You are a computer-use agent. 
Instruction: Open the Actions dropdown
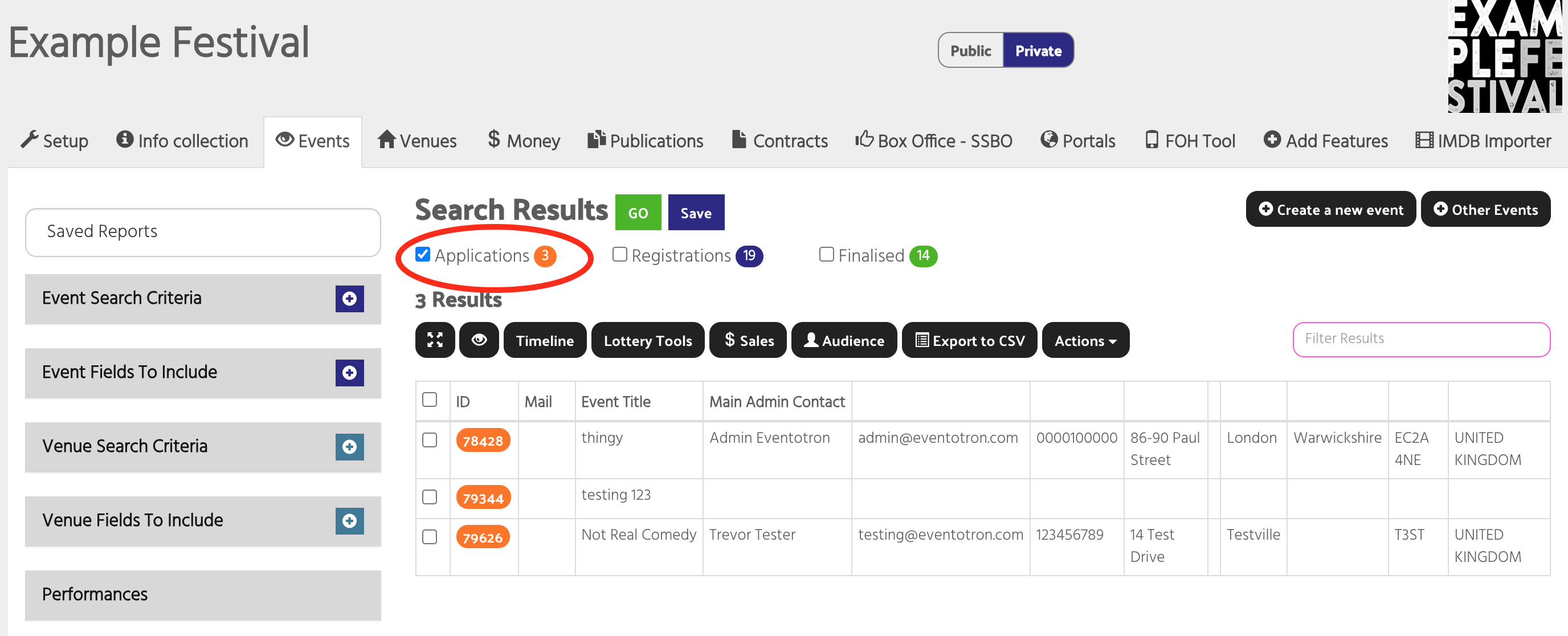point(1085,340)
